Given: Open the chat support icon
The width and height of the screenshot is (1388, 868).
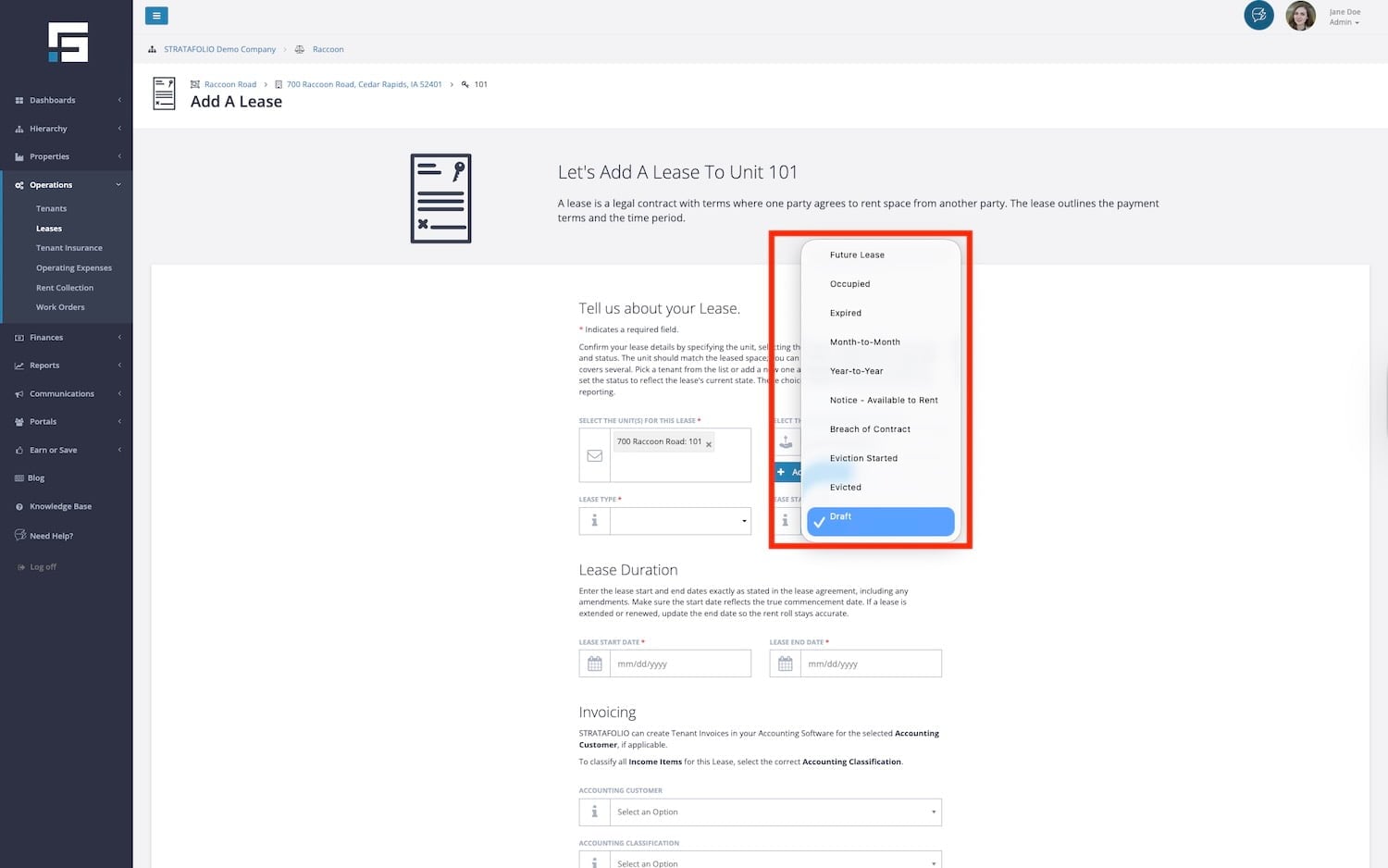Looking at the screenshot, I should [x=1258, y=16].
